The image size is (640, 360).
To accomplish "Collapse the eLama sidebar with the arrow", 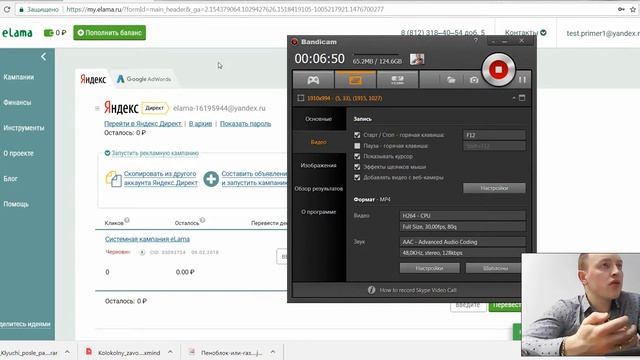I will [x=43, y=57].
